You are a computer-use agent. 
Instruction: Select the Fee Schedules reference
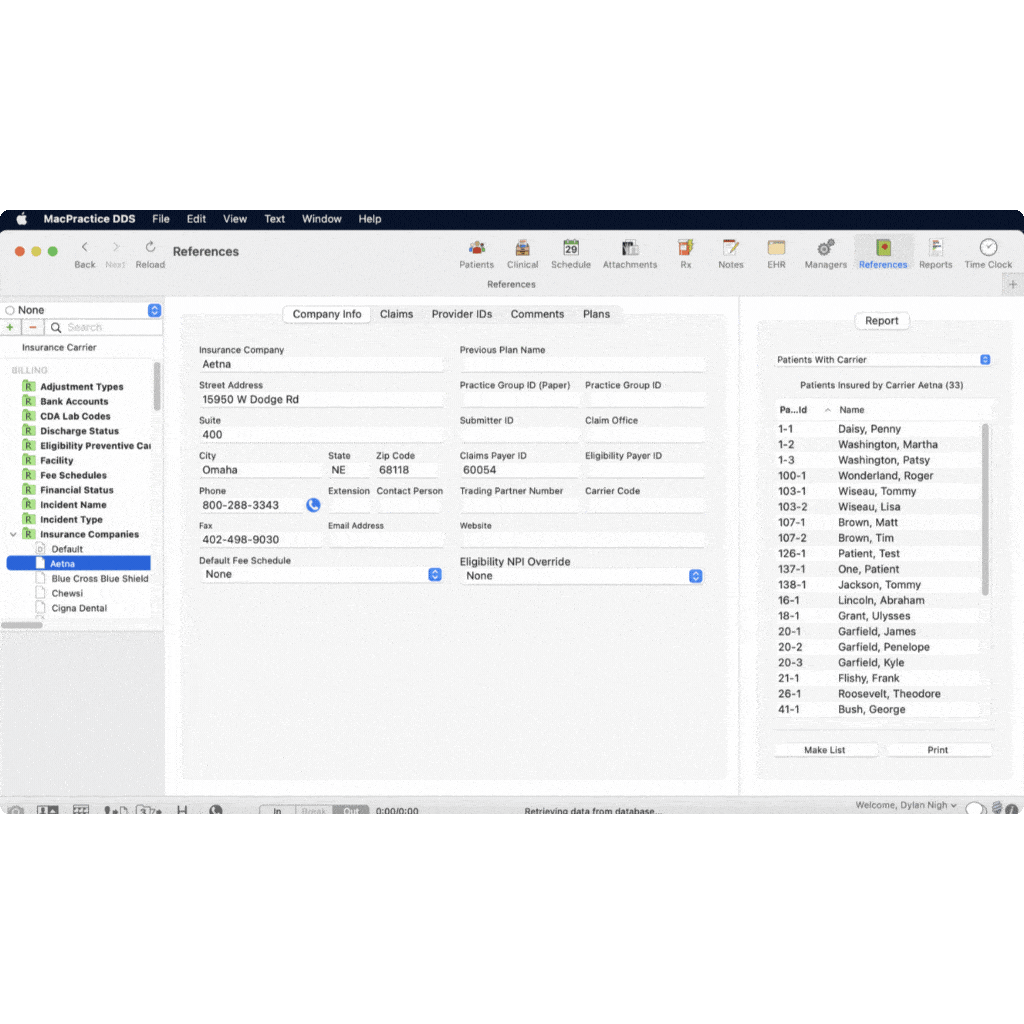click(73, 475)
